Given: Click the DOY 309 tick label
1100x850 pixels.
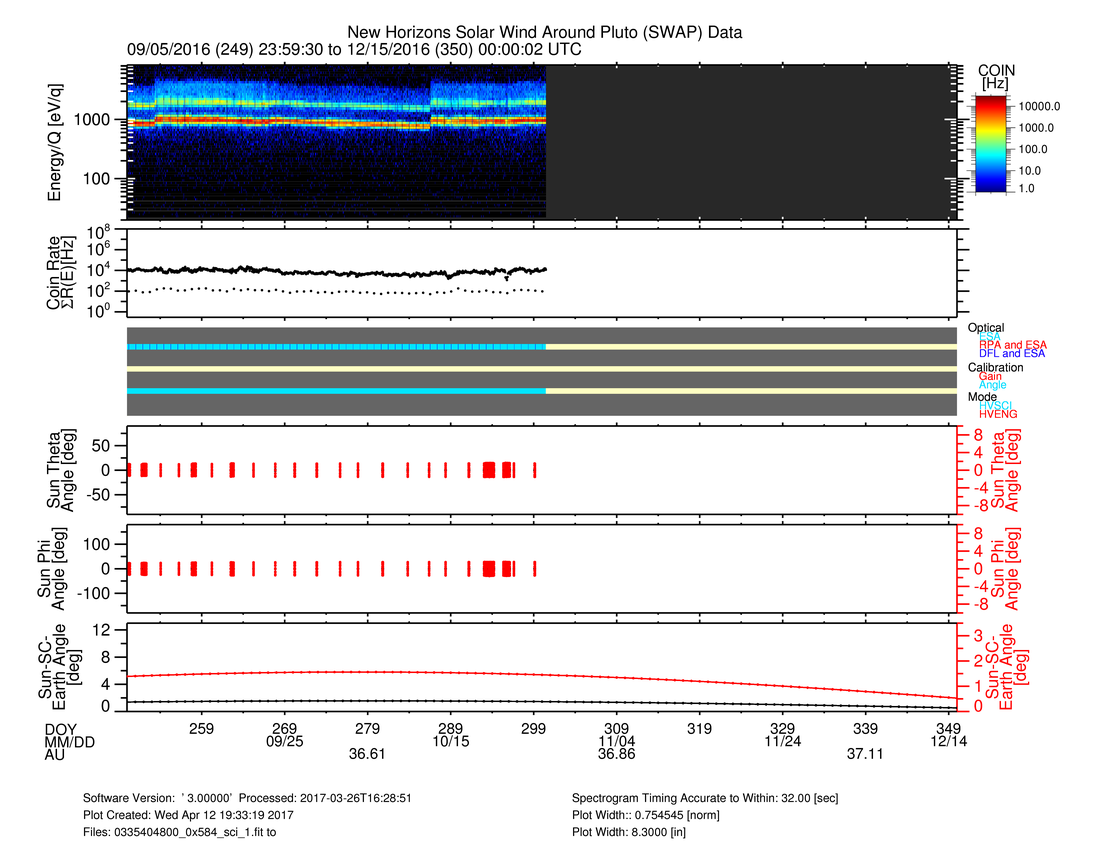Looking at the screenshot, I should 618,729.
